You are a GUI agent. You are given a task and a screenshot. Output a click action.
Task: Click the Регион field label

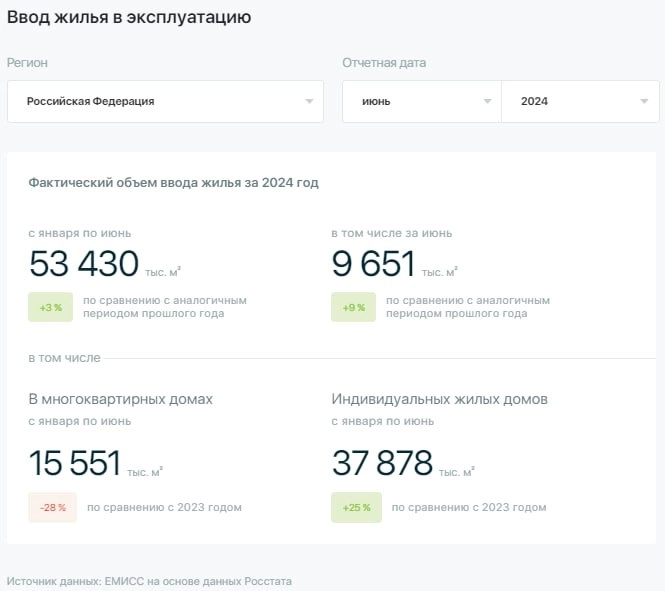(x=27, y=63)
